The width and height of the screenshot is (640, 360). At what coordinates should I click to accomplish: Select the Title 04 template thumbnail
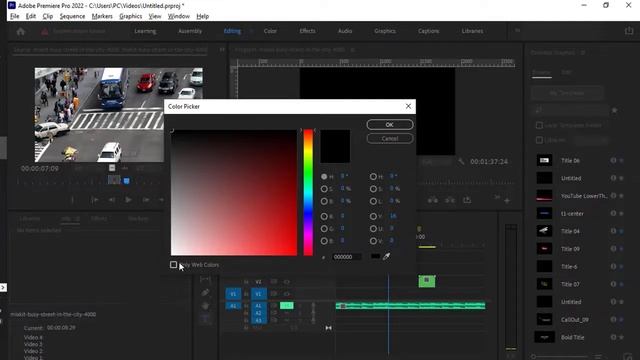(544, 231)
